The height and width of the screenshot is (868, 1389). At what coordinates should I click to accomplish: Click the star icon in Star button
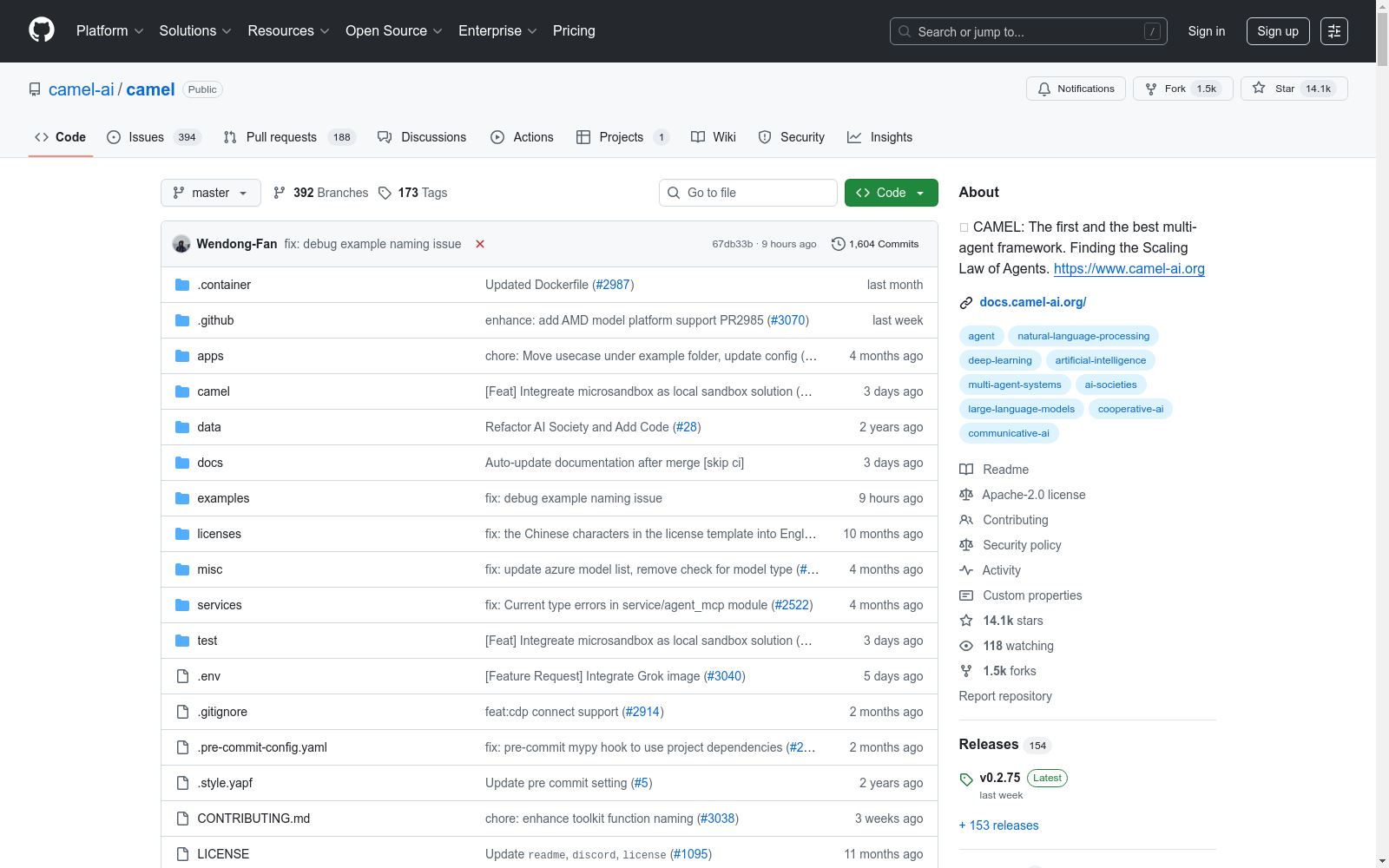[1259, 89]
